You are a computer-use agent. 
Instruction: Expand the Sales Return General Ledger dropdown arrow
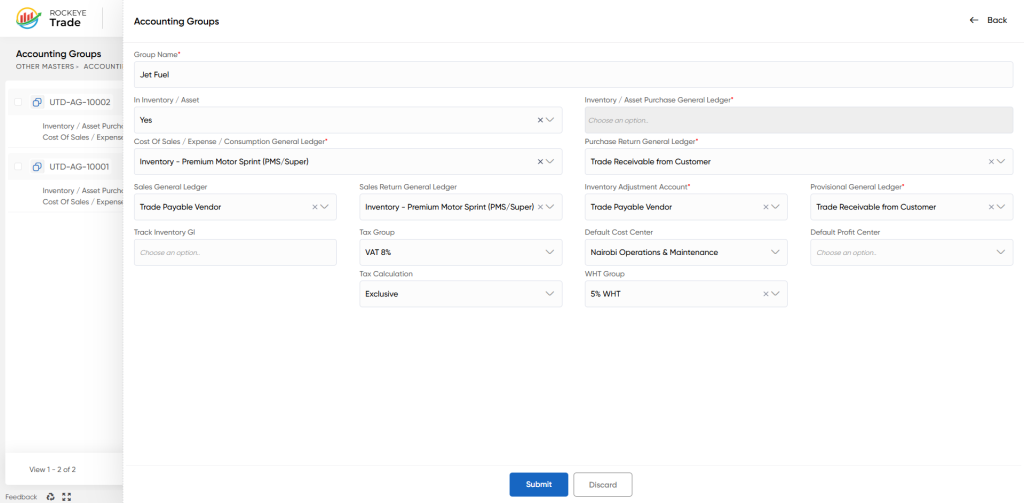pyautogui.click(x=550, y=207)
